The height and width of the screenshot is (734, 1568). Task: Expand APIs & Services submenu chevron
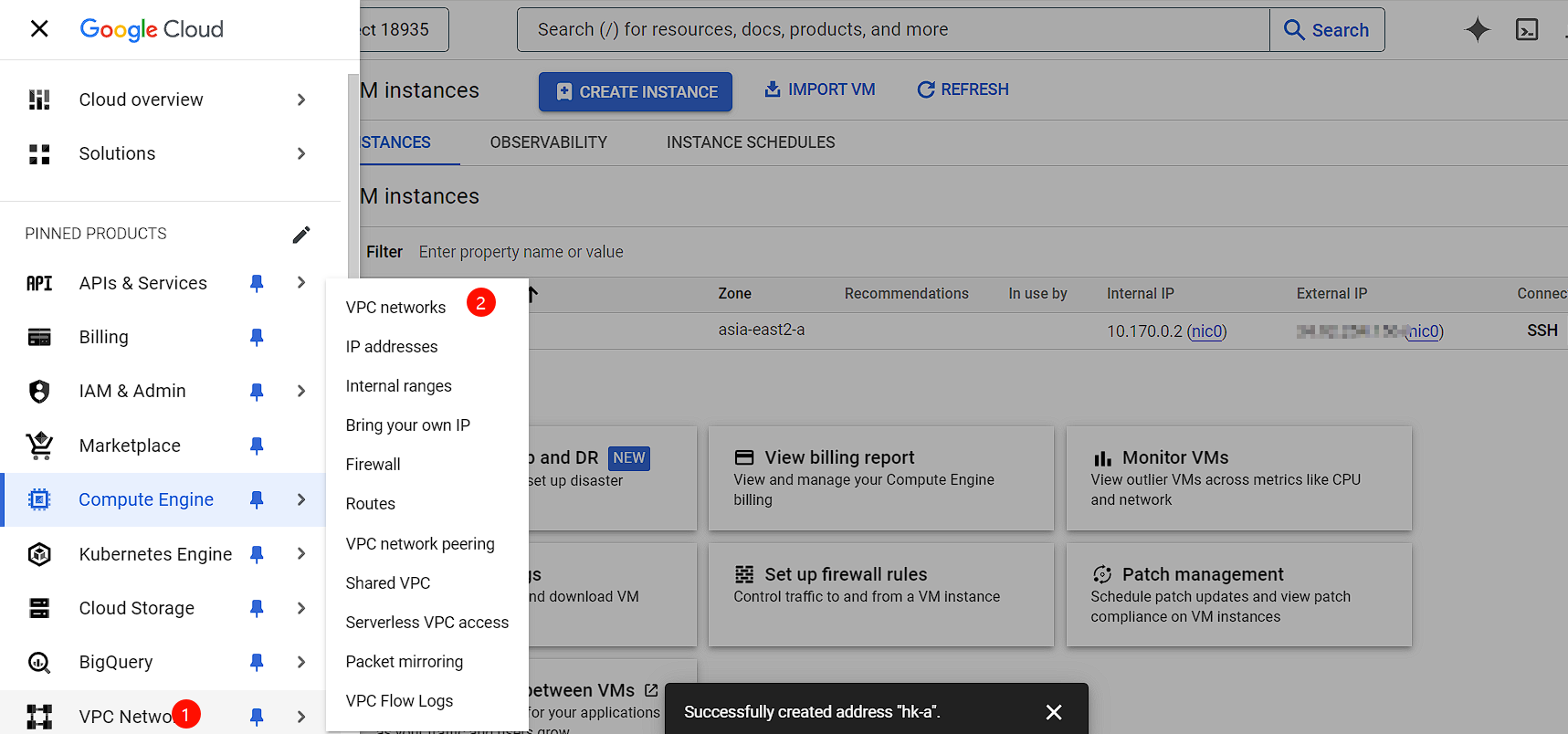[x=301, y=283]
